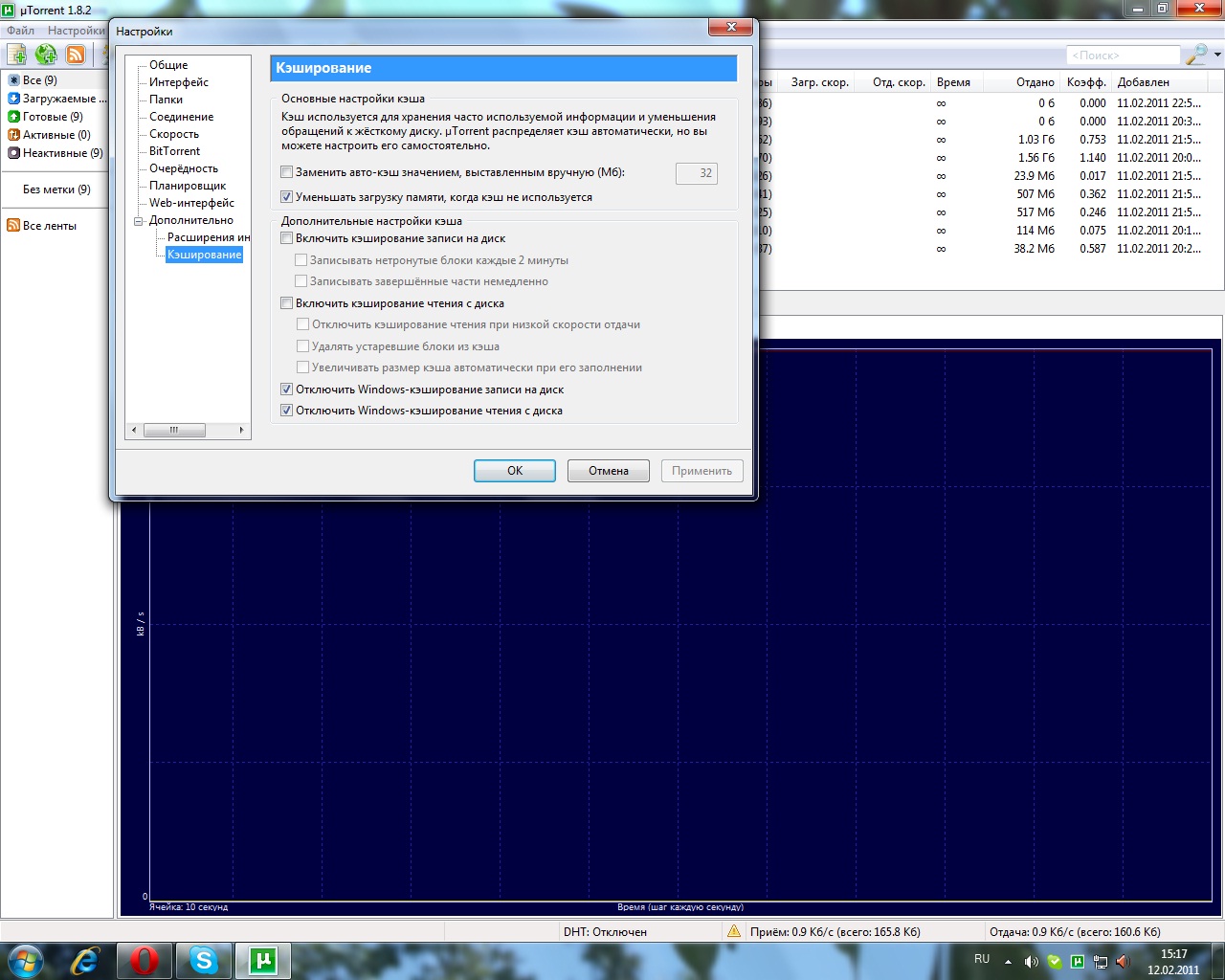Open the Opera browser taskbar icon
The width and height of the screenshot is (1225, 980).
pyautogui.click(x=145, y=960)
